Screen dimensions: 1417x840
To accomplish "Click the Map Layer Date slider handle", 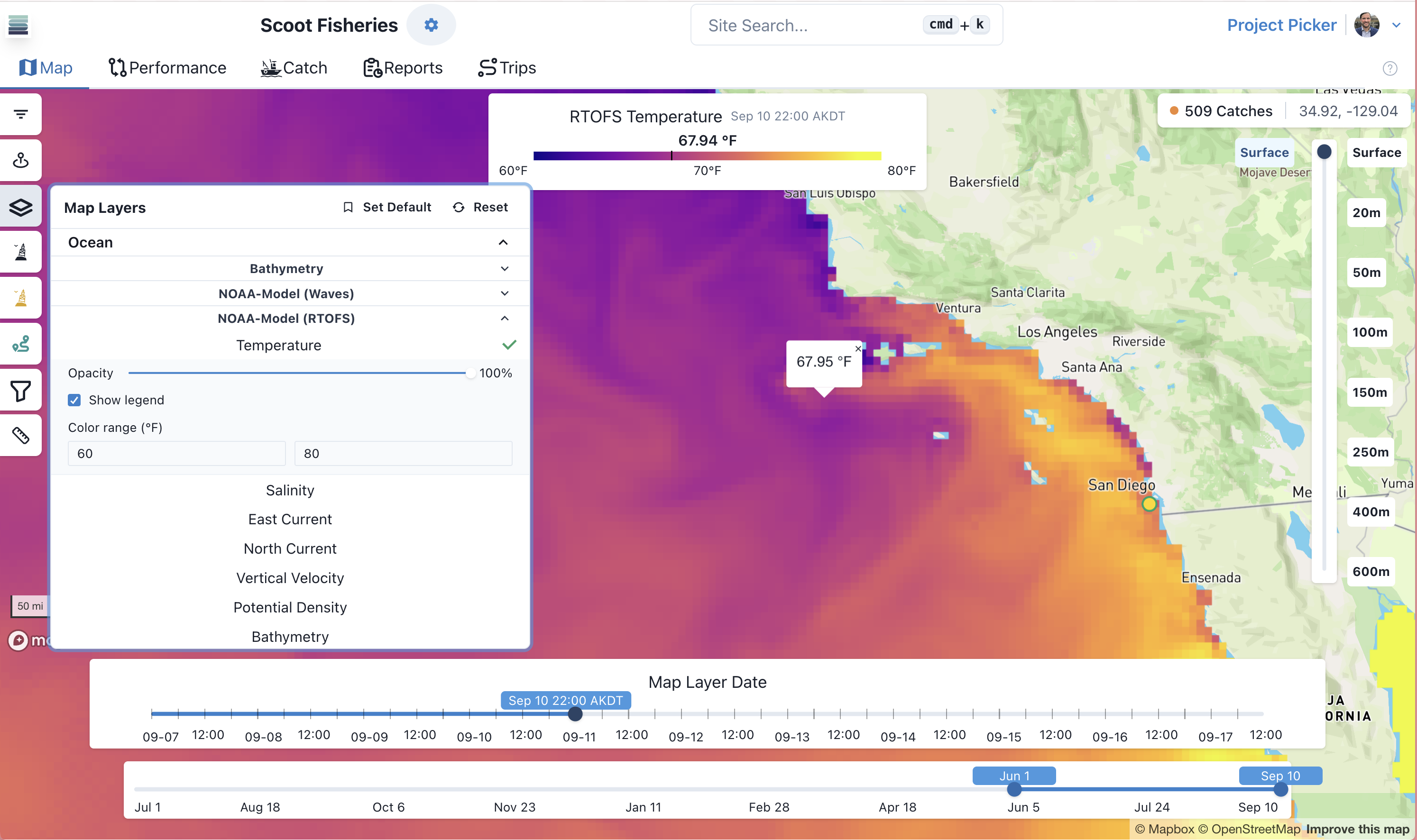I will [575, 714].
